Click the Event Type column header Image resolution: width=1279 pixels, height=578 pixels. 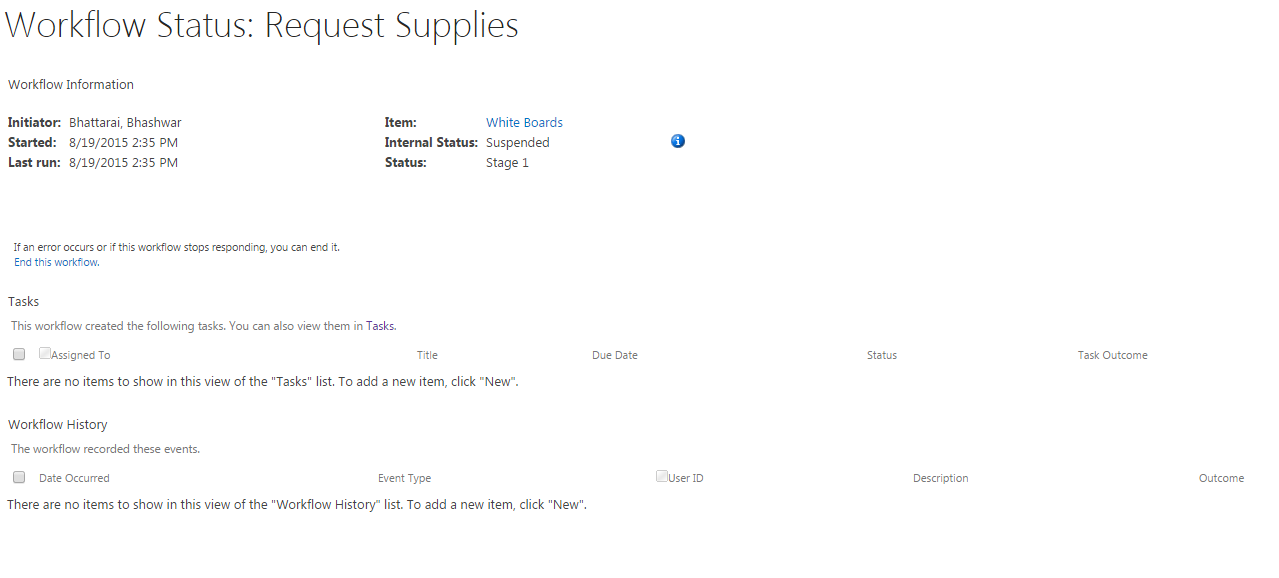pos(404,478)
